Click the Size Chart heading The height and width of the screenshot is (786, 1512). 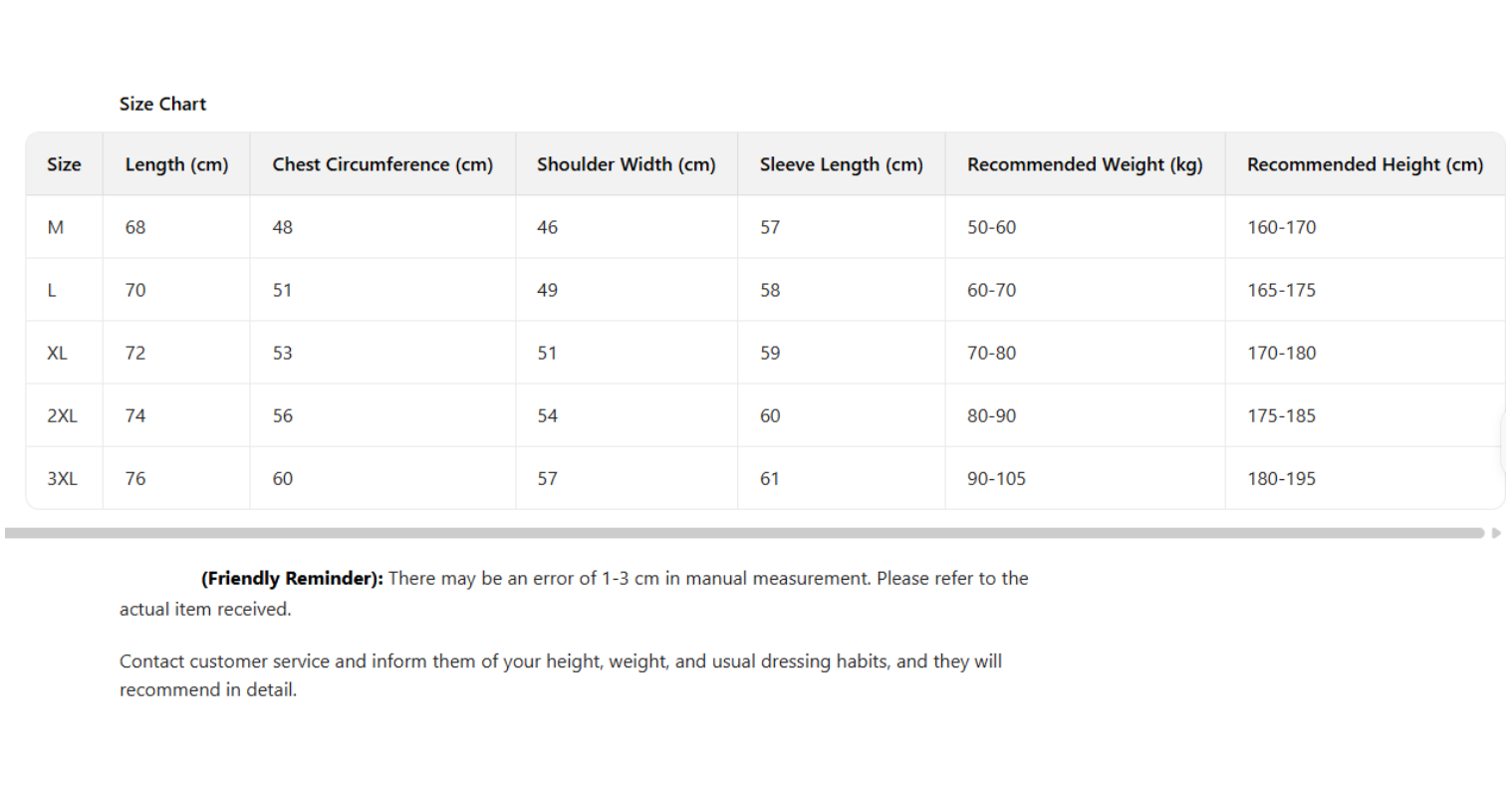pyautogui.click(x=162, y=104)
